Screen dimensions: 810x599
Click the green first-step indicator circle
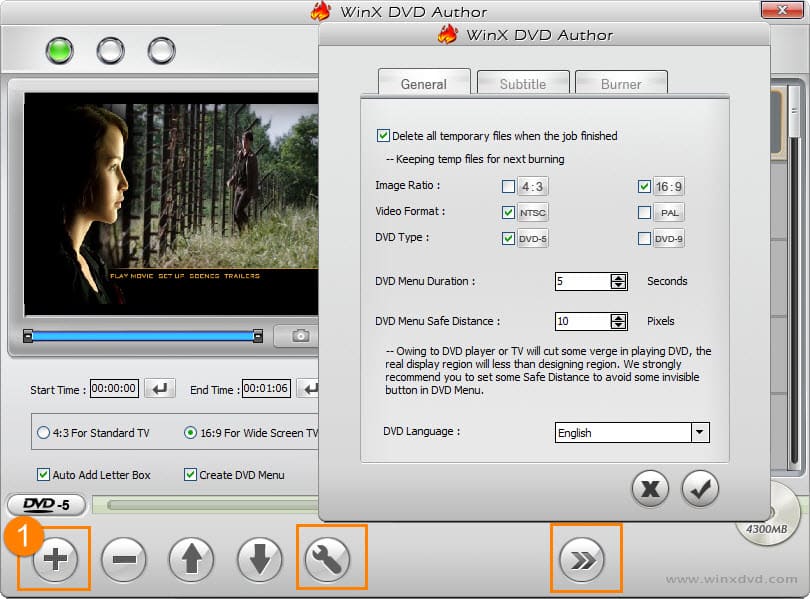pos(59,51)
